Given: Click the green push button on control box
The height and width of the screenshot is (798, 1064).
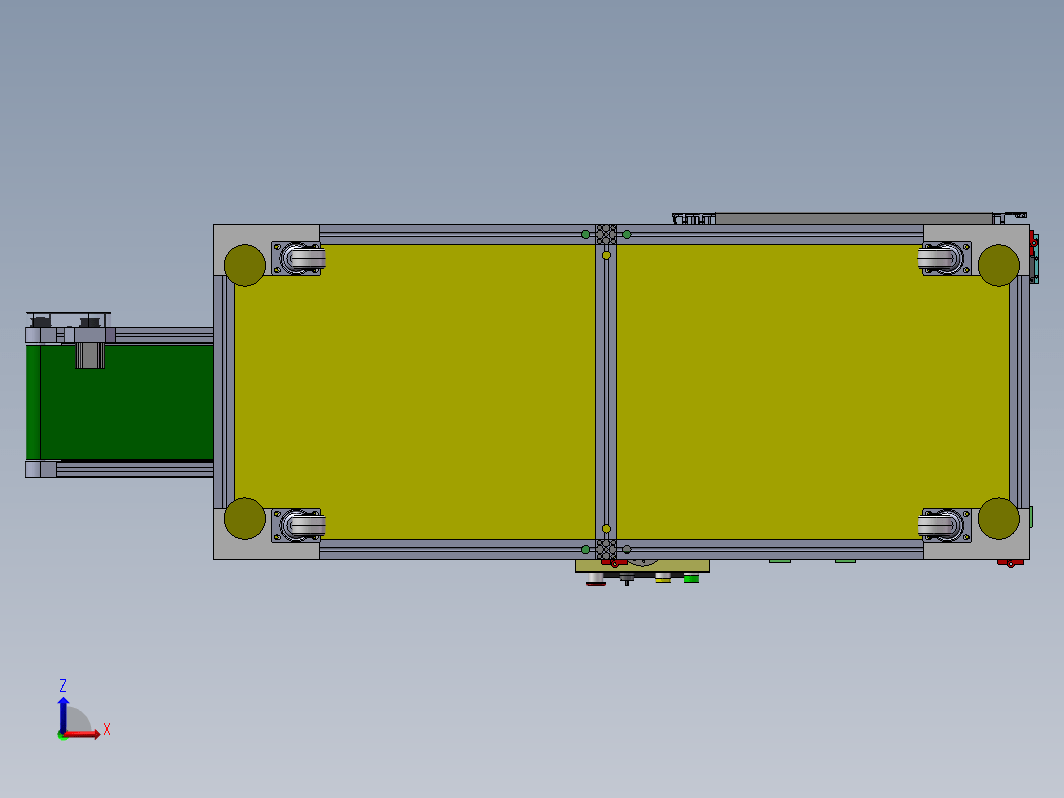Looking at the screenshot, I should pyautogui.click(x=691, y=578).
